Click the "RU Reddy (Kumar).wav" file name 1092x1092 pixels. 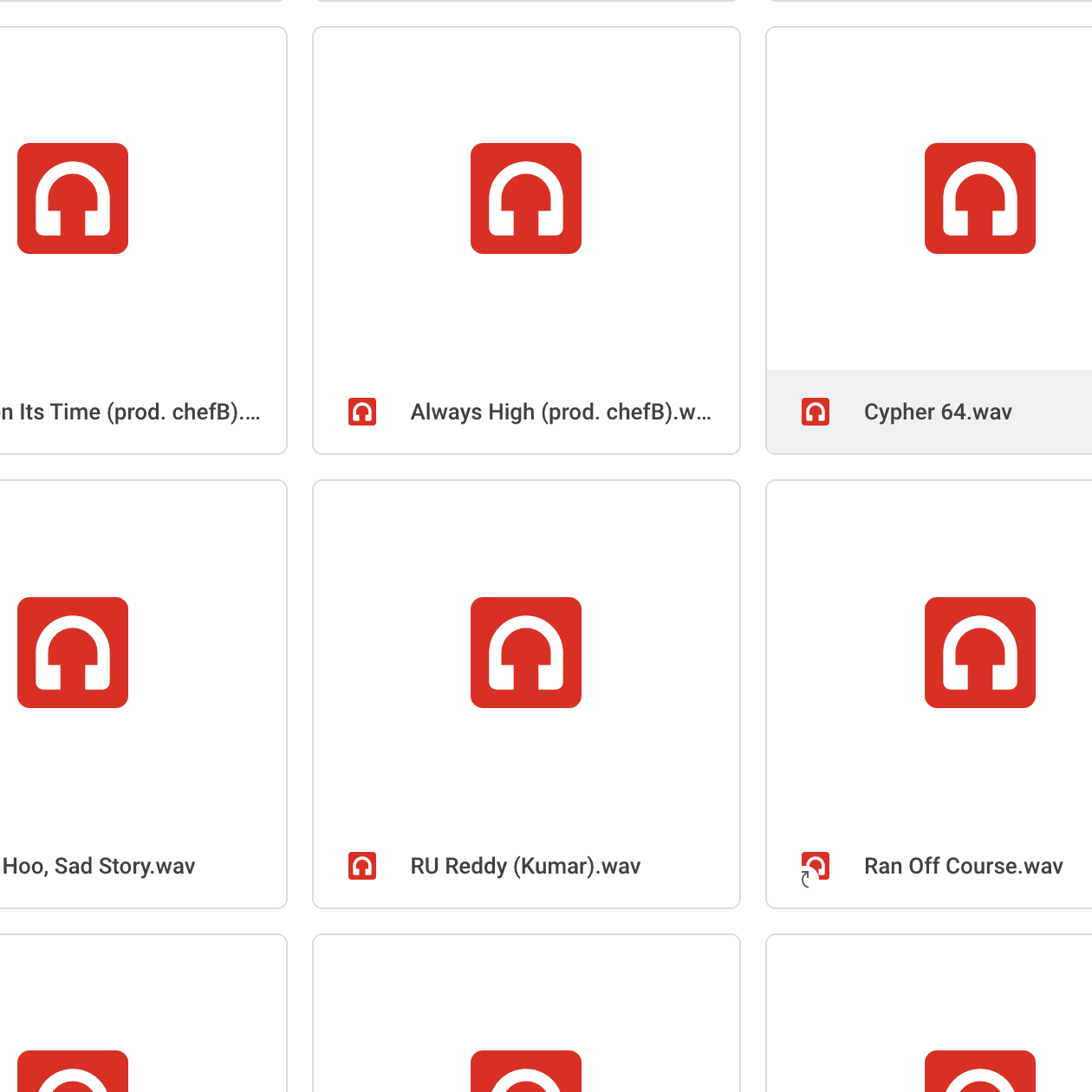525,867
